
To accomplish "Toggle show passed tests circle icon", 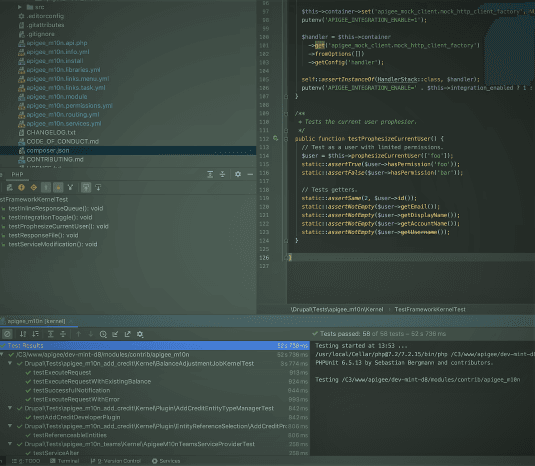I will click(7, 334).
